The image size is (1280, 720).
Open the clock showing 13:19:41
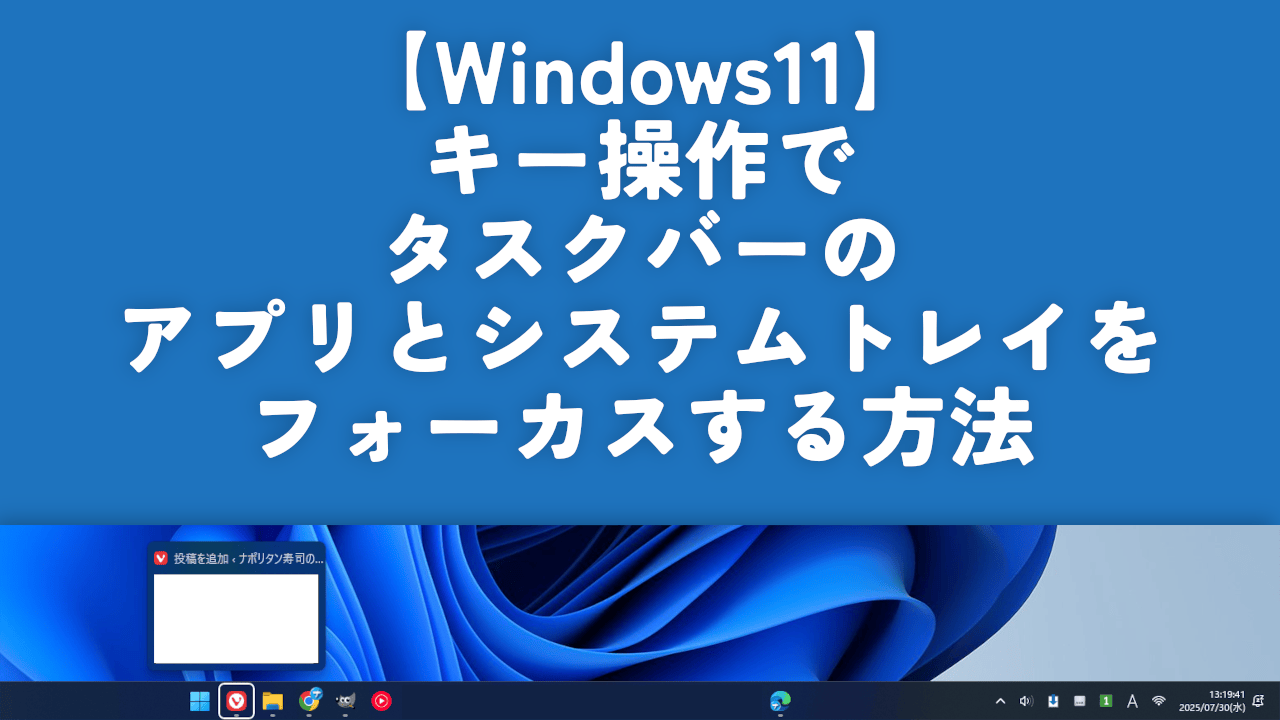coord(1211,700)
